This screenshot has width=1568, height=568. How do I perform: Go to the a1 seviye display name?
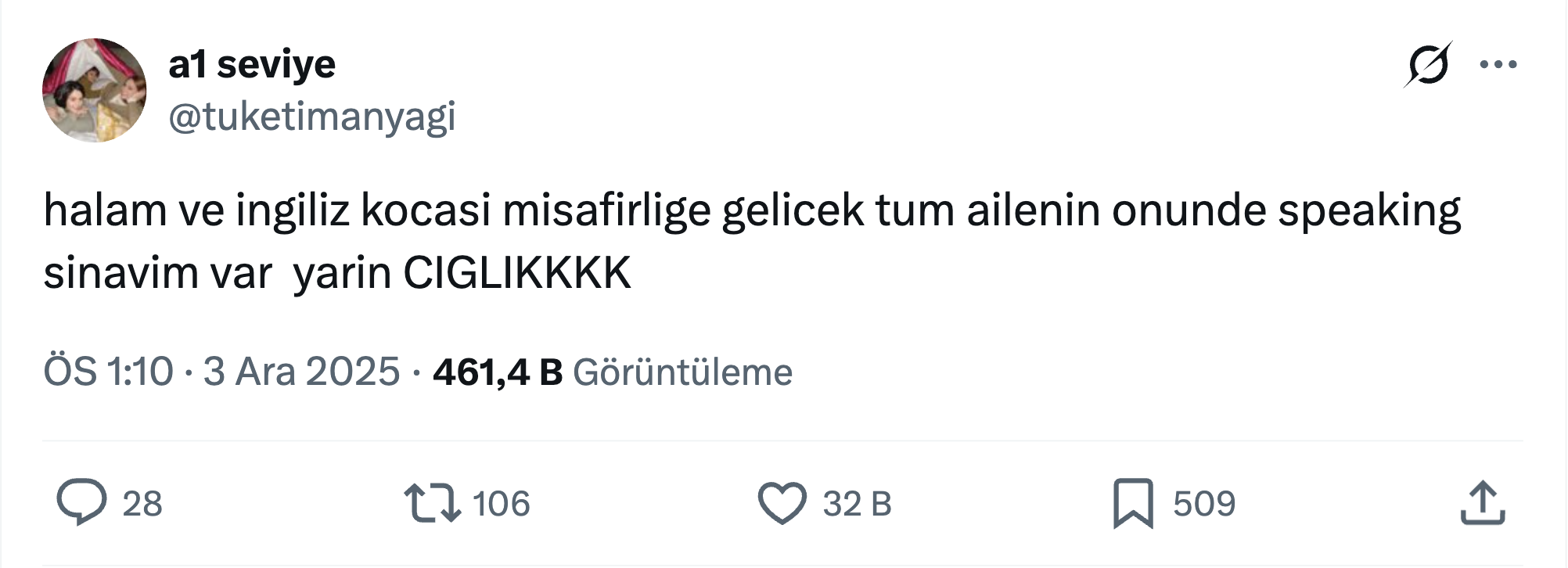pos(252,64)
